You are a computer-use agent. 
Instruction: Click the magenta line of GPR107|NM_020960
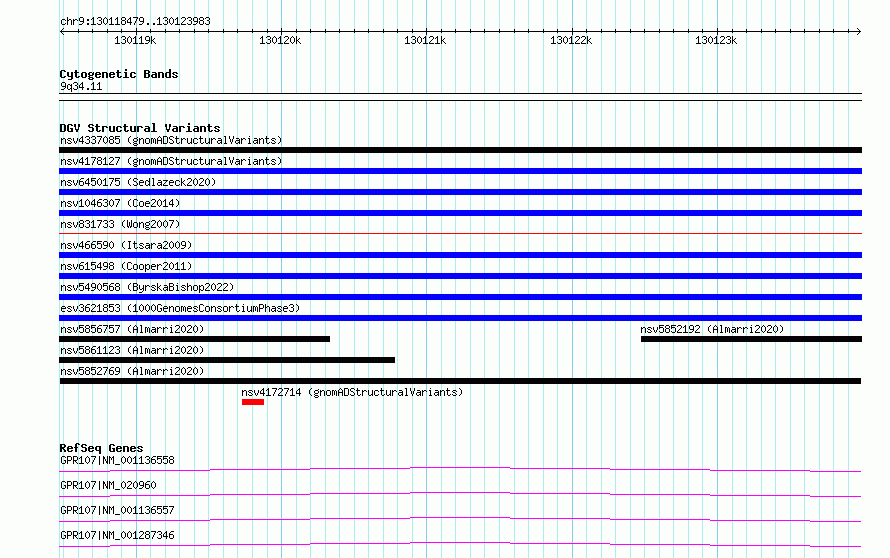460,494
